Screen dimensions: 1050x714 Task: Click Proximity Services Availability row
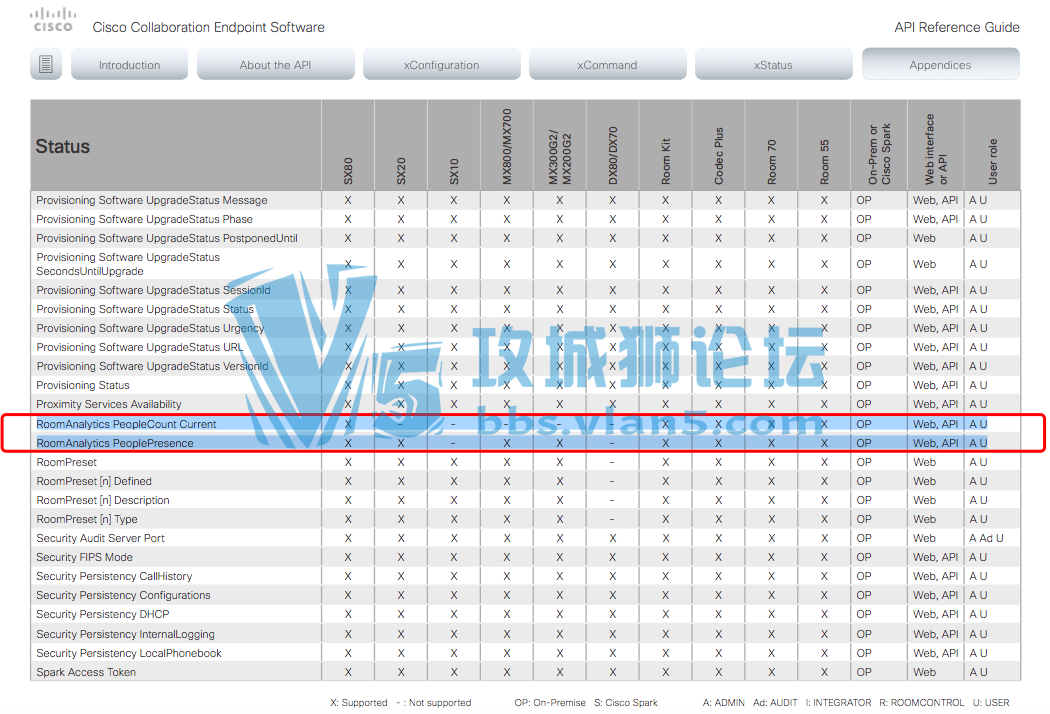point(526,405)
